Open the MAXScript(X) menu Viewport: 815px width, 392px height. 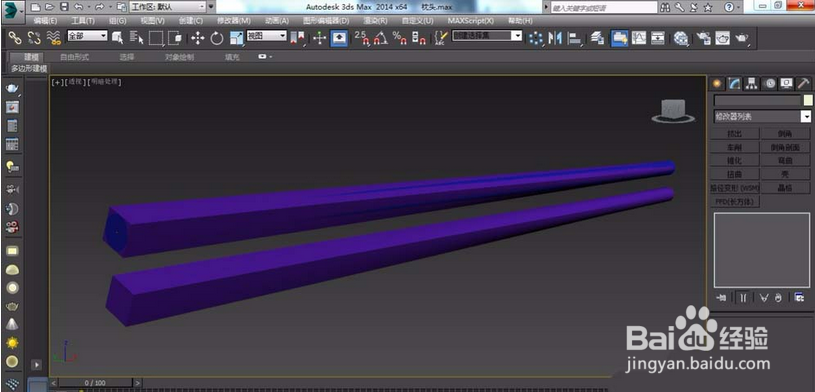coord(470,21)
